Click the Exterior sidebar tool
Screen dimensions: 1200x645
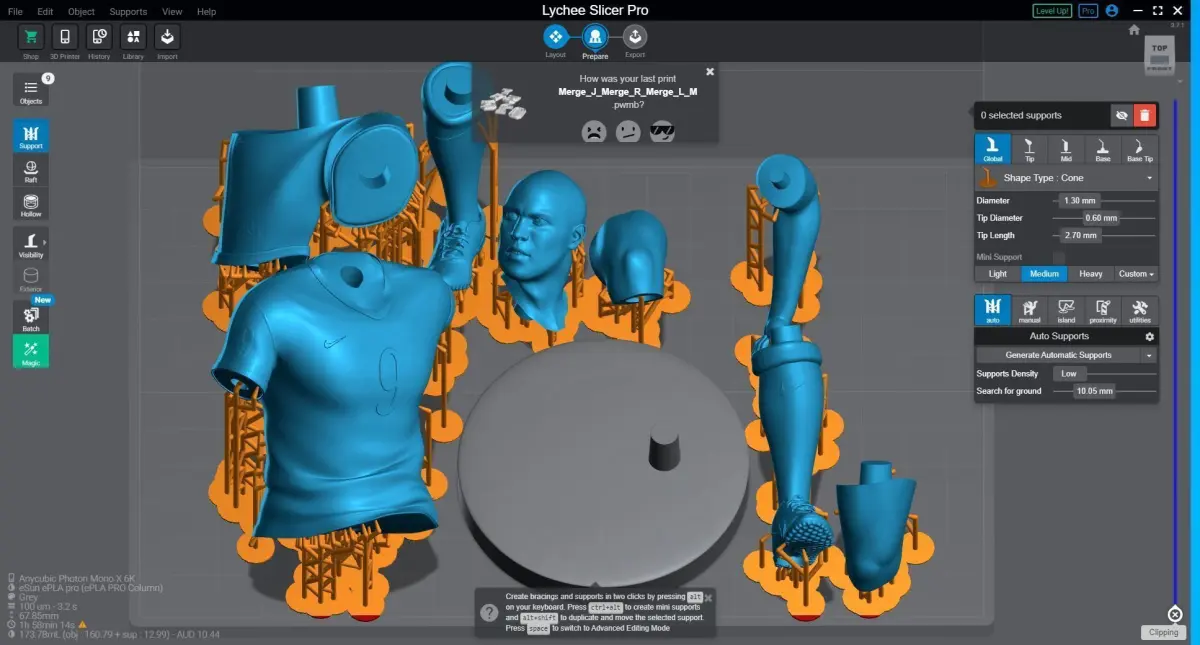(x=31, y=279)
